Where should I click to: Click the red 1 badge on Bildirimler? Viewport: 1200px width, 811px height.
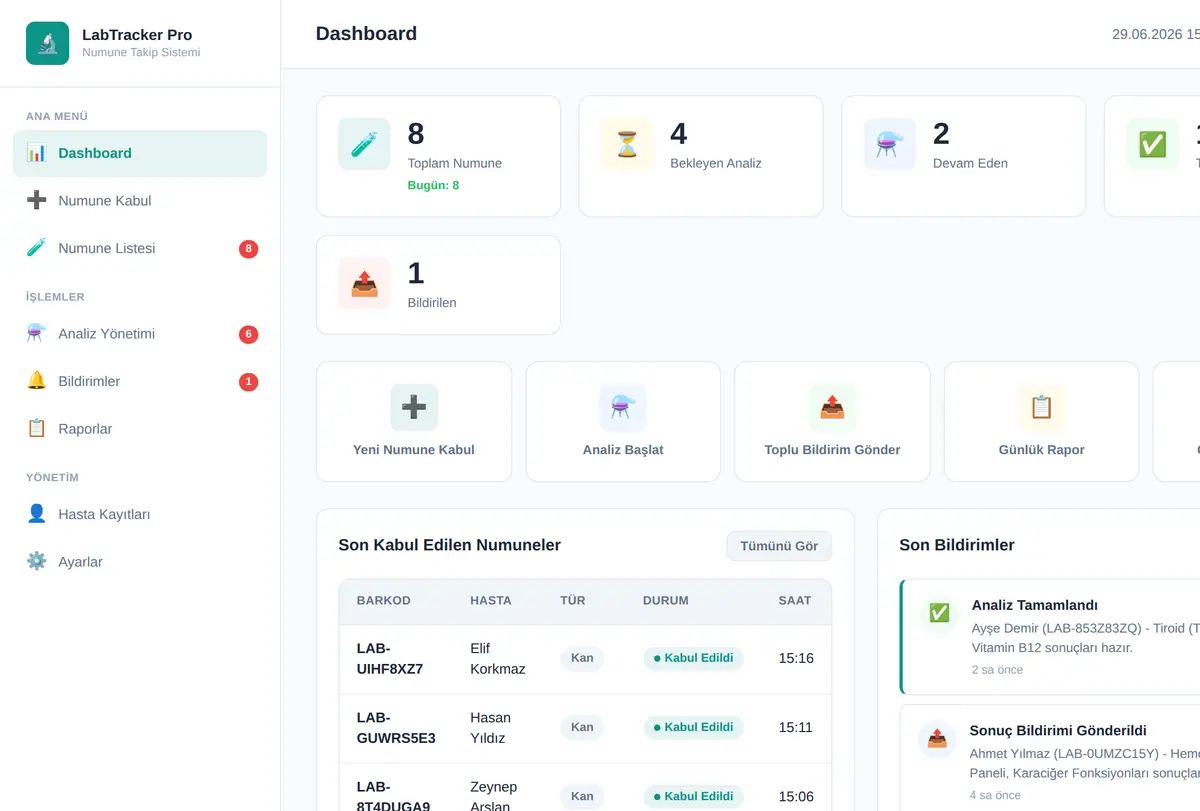pyautogui.click(x=249, y=382)
